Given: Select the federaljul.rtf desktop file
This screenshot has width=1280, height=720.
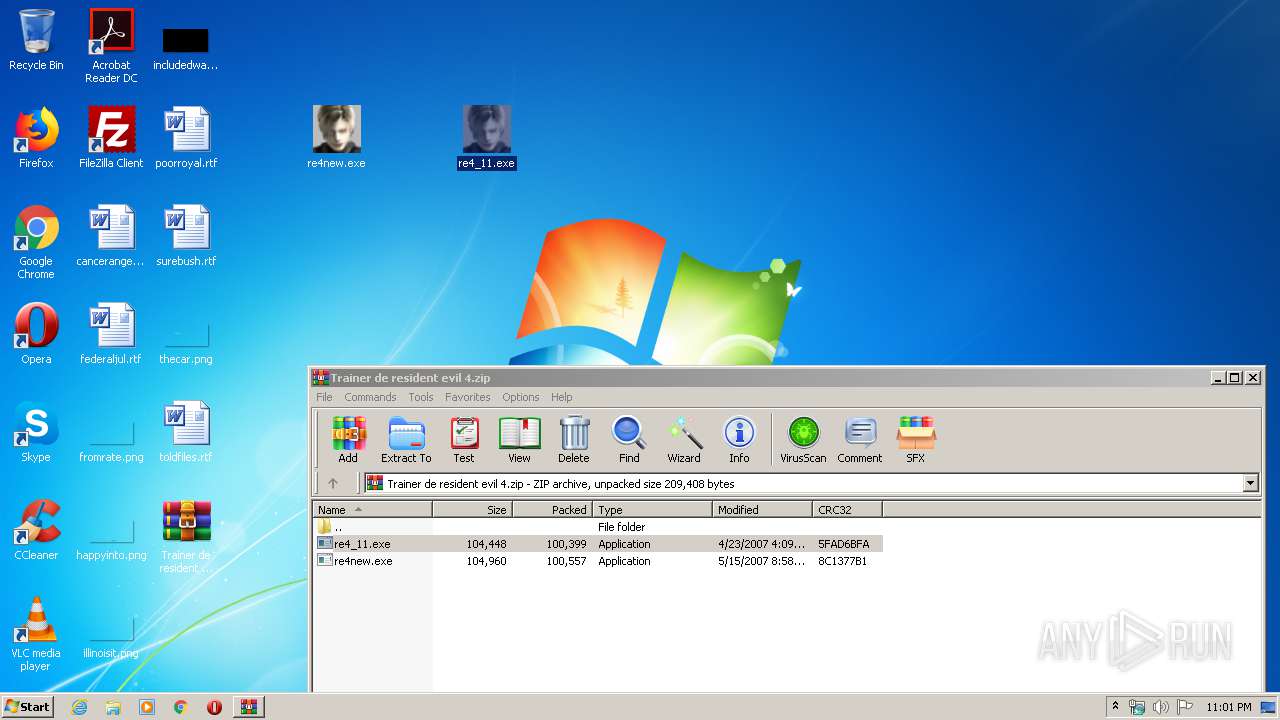Looking at the screenshot, I should [111, 334].
